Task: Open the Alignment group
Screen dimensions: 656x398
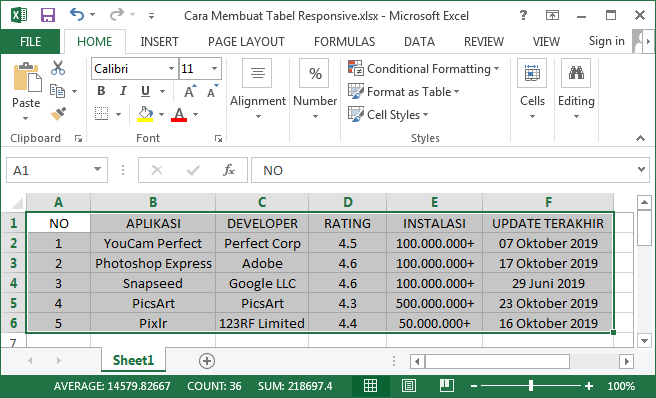Action: 258,90
